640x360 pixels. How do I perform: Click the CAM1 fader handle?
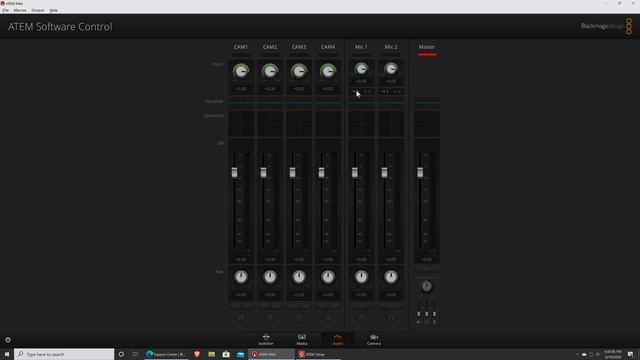pos(234,173)
